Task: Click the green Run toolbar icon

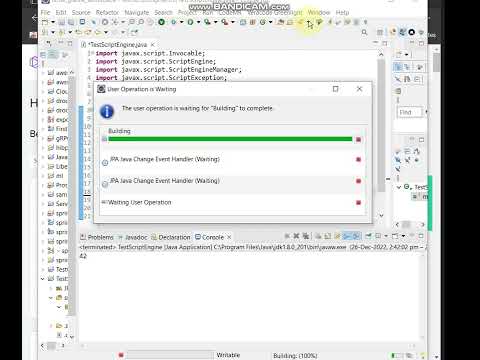Action: tap(190, 22)
